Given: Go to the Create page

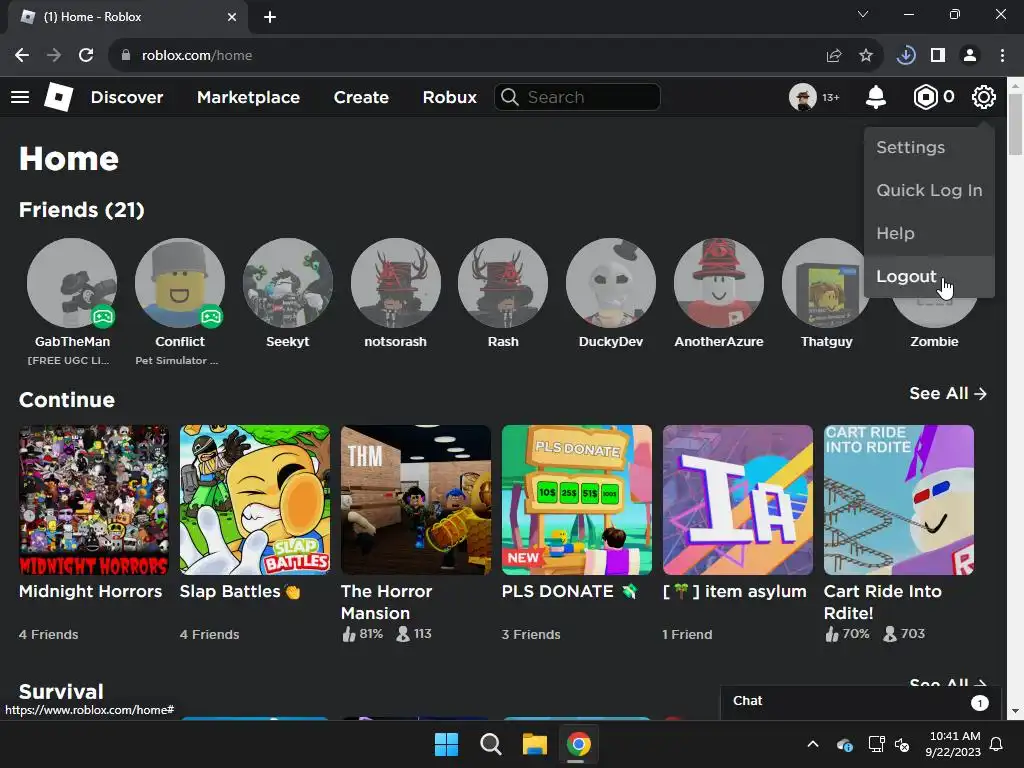Looking at the screenshot, I should 361,97.
